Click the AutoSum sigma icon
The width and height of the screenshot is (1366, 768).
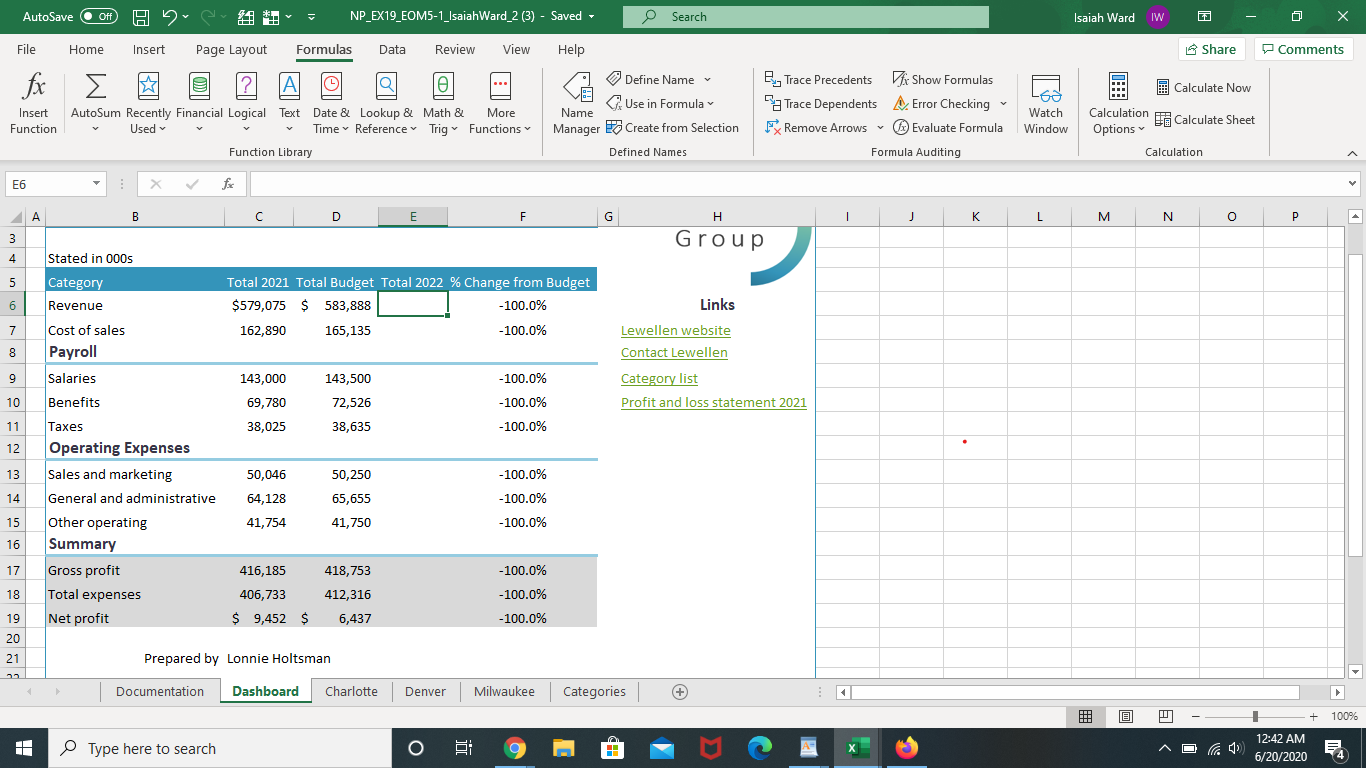tap(95, 86)
